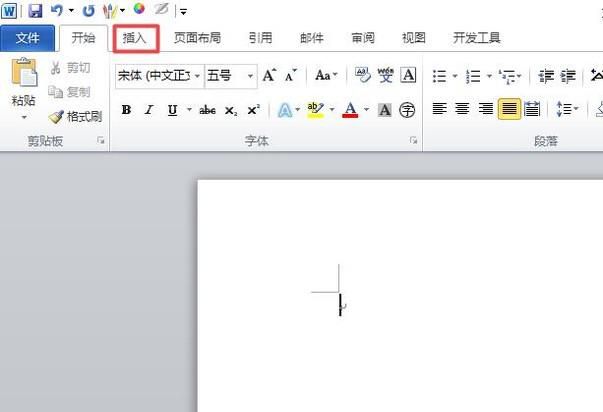Open font color dropdown arrow
Viewport: 603px width, 412px height.
click(x=366, y=110)
